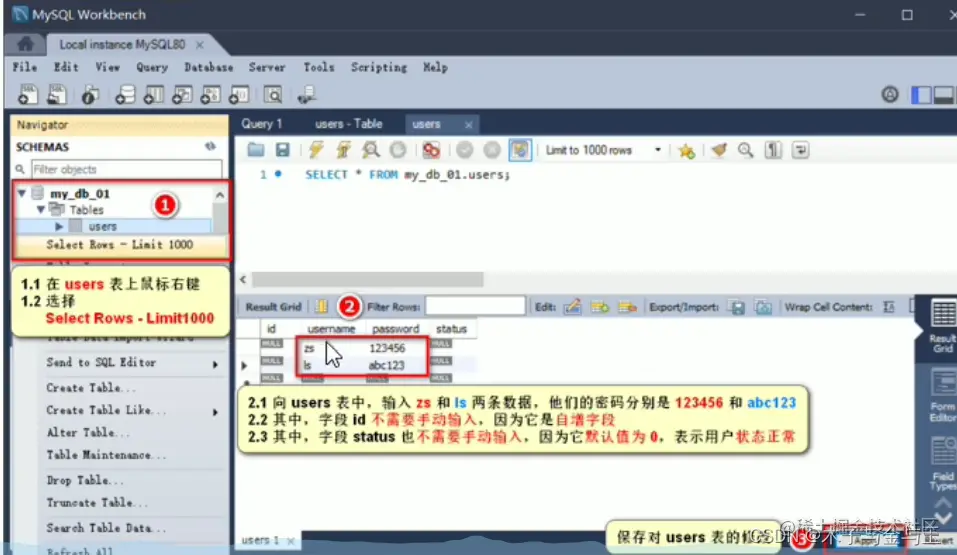
Task: Click the edit current row pencil icon
Action: pyautogui.click(x=572, y=307)
